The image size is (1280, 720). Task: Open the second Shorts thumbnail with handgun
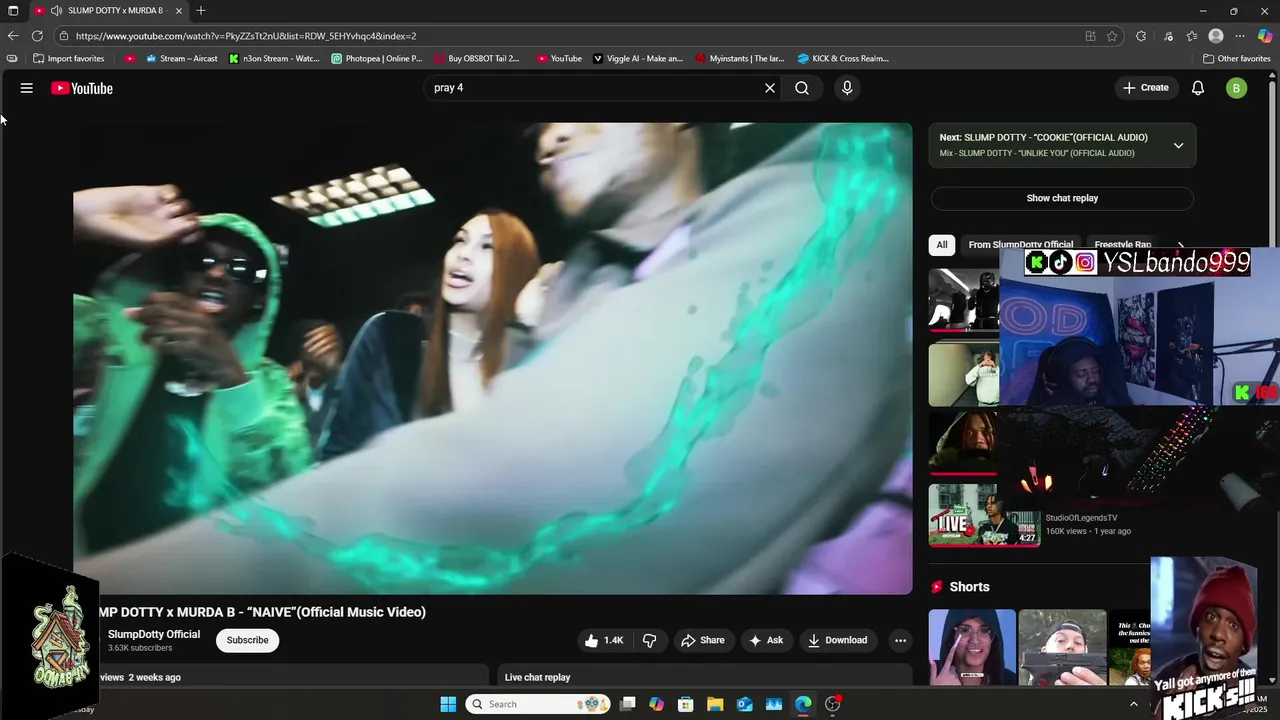click(1062, 647)
